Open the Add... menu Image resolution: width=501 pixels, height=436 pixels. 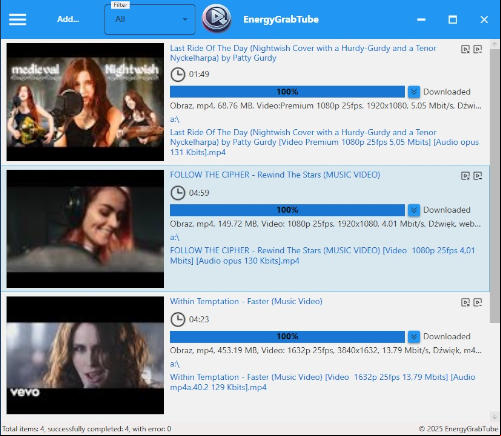[68, 19]
